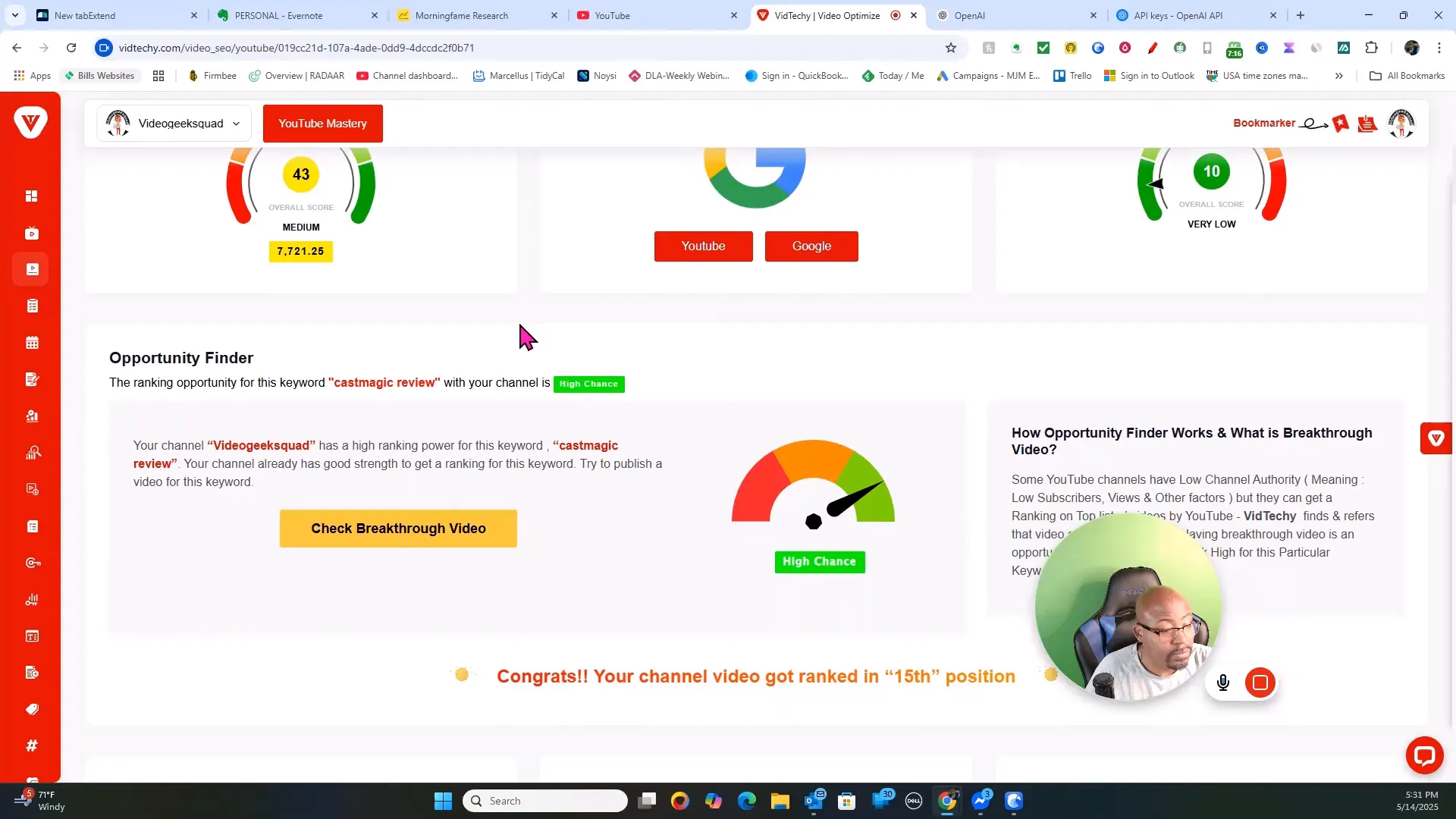
Task: Open a new browser tab
Action: [x=1301, y=15]
